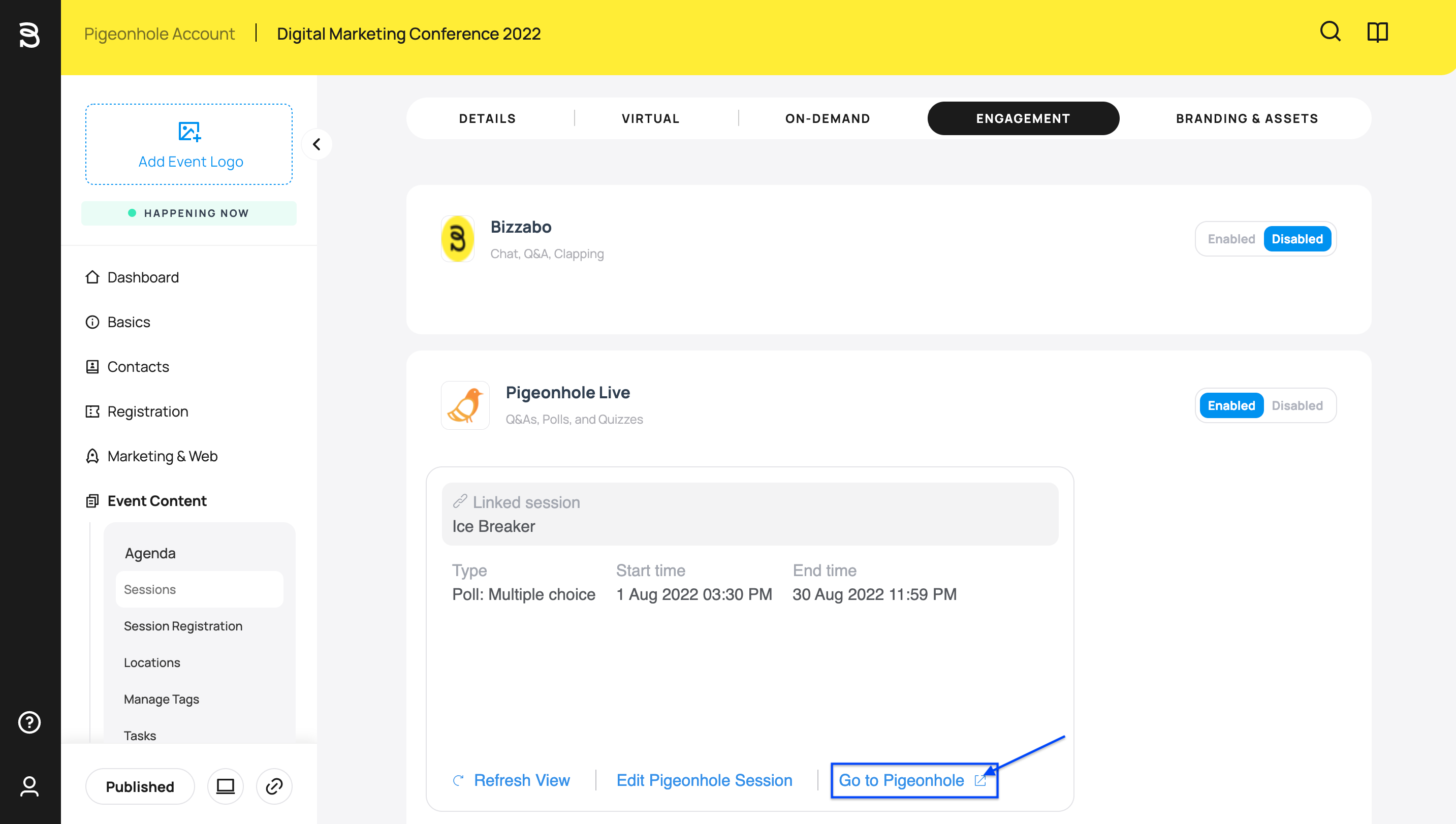This screenshot has width=1456, height=824.
Task: Open help via question mark icon
Action: click(x=29, y=722)
